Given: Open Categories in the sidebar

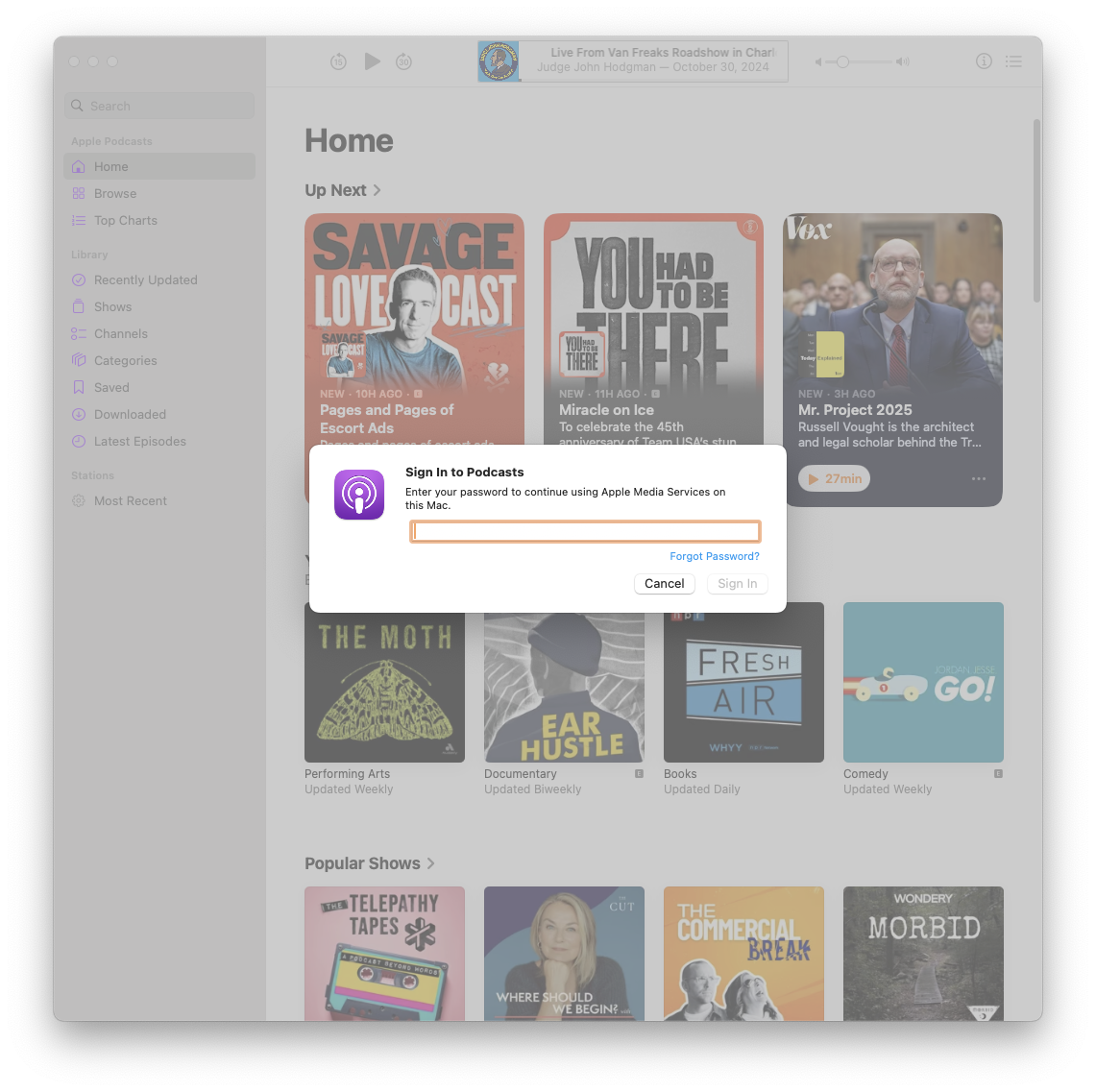Looking at the screenshot, I should click(x=159, y=360).
